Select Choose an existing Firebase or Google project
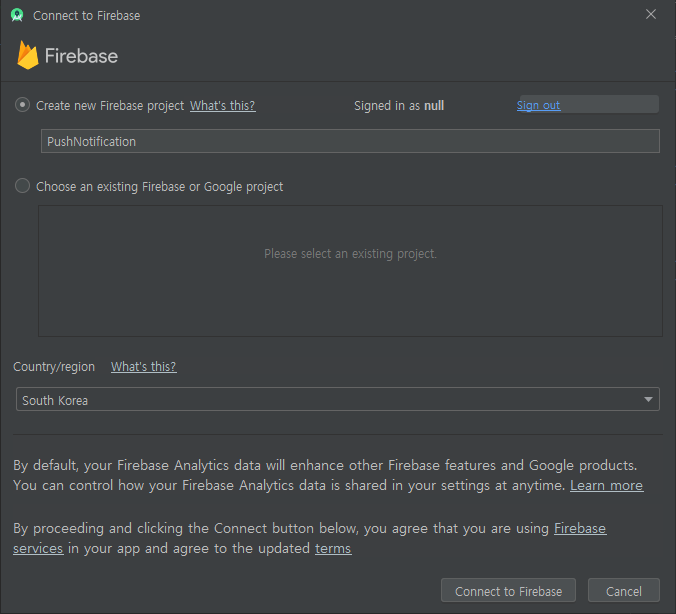The image size is (676, 614). click(22, 186)
